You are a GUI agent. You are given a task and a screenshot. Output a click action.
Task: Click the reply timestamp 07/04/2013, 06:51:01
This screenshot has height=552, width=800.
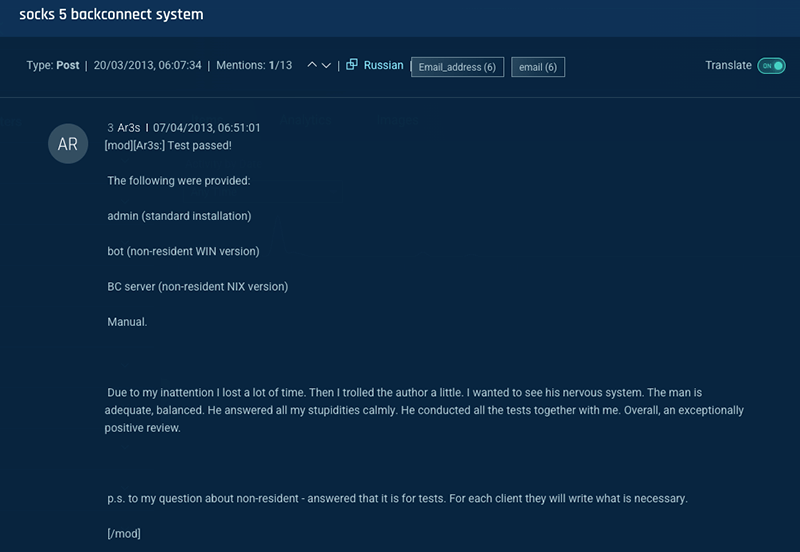pyautogui.click(x=207, y=128)
